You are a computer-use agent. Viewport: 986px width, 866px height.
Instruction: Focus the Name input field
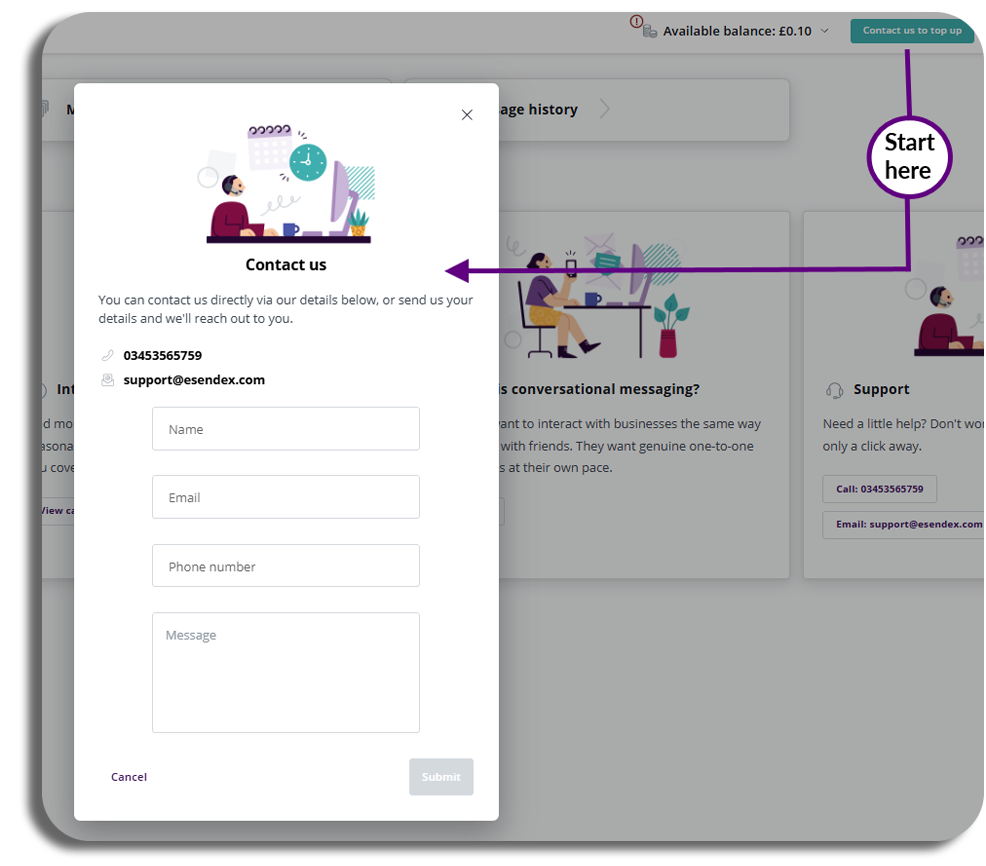285,429
